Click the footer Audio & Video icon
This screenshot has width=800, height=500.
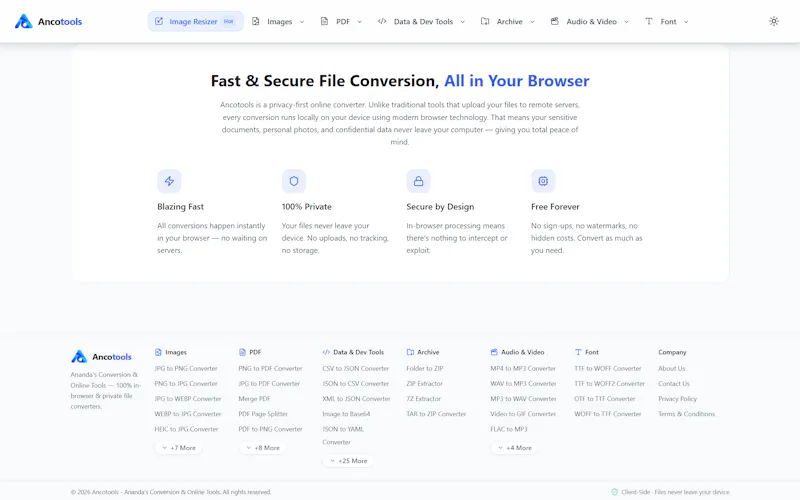494,352
